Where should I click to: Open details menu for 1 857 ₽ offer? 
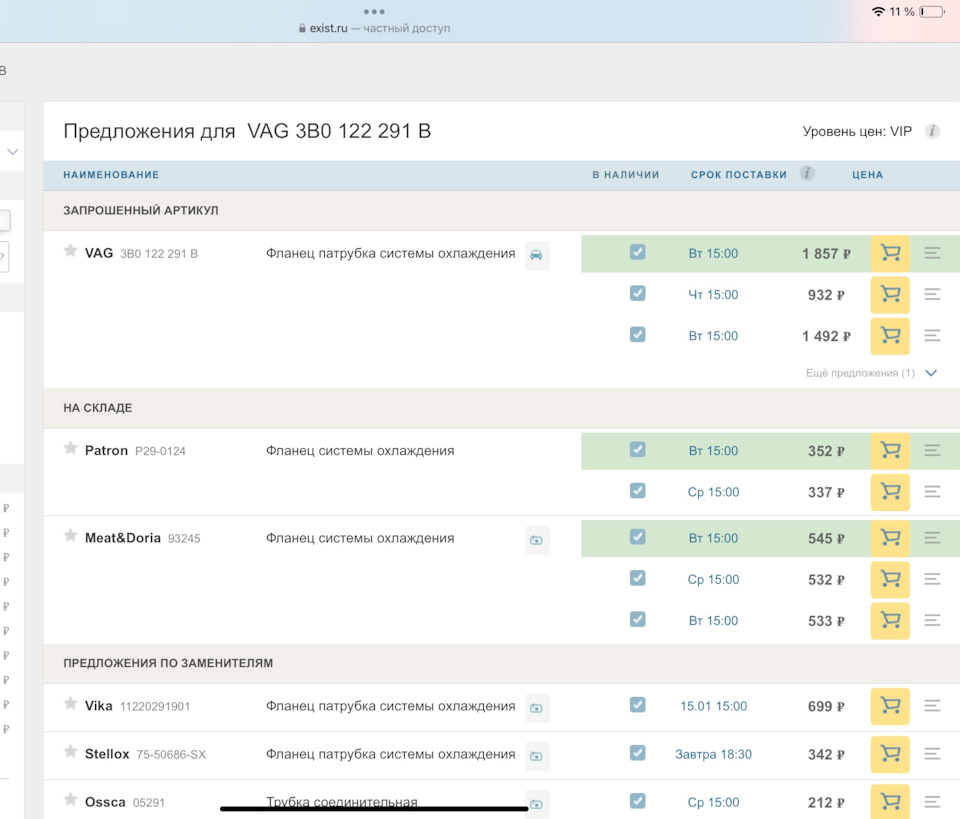pyautogui.click(x=932, y=253)
